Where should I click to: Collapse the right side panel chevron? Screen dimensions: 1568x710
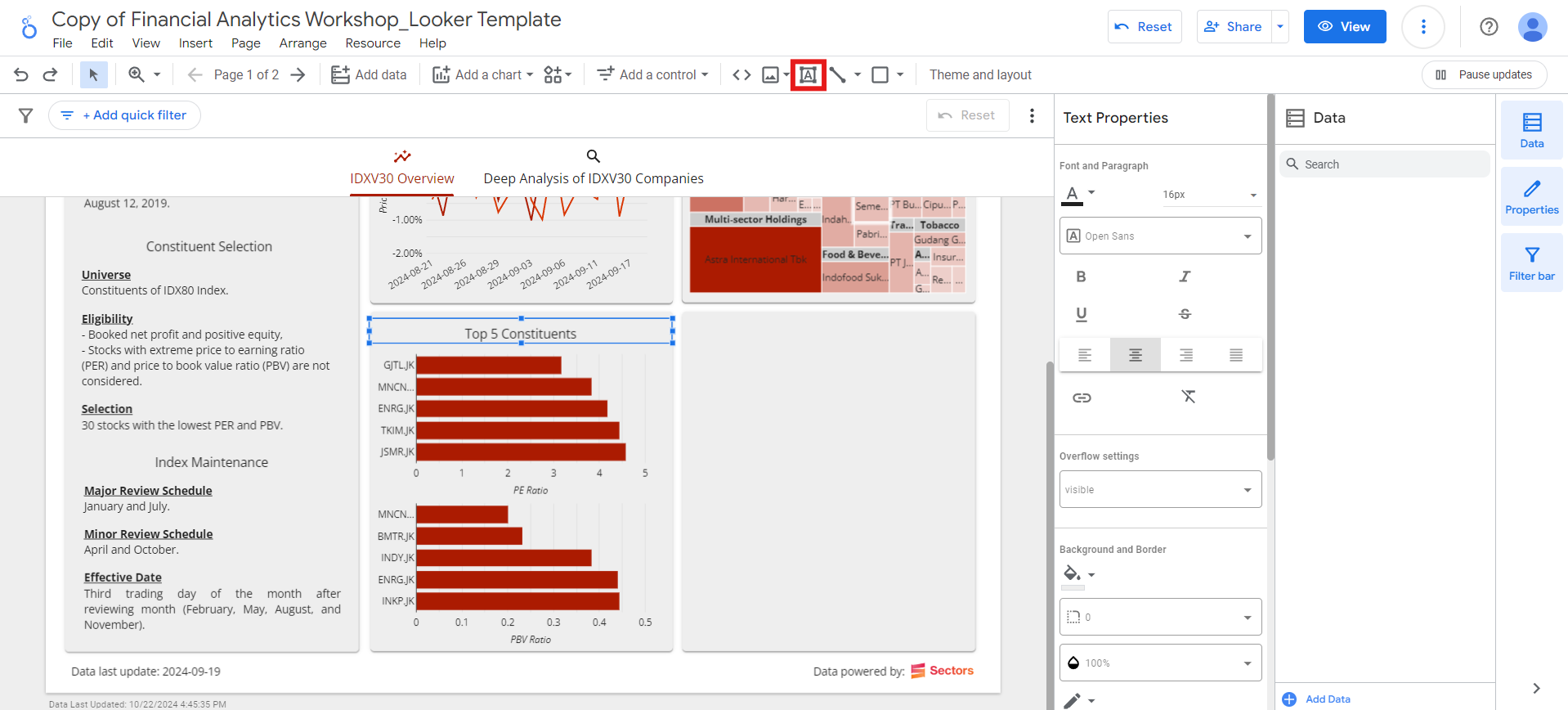click(1536, 688)
